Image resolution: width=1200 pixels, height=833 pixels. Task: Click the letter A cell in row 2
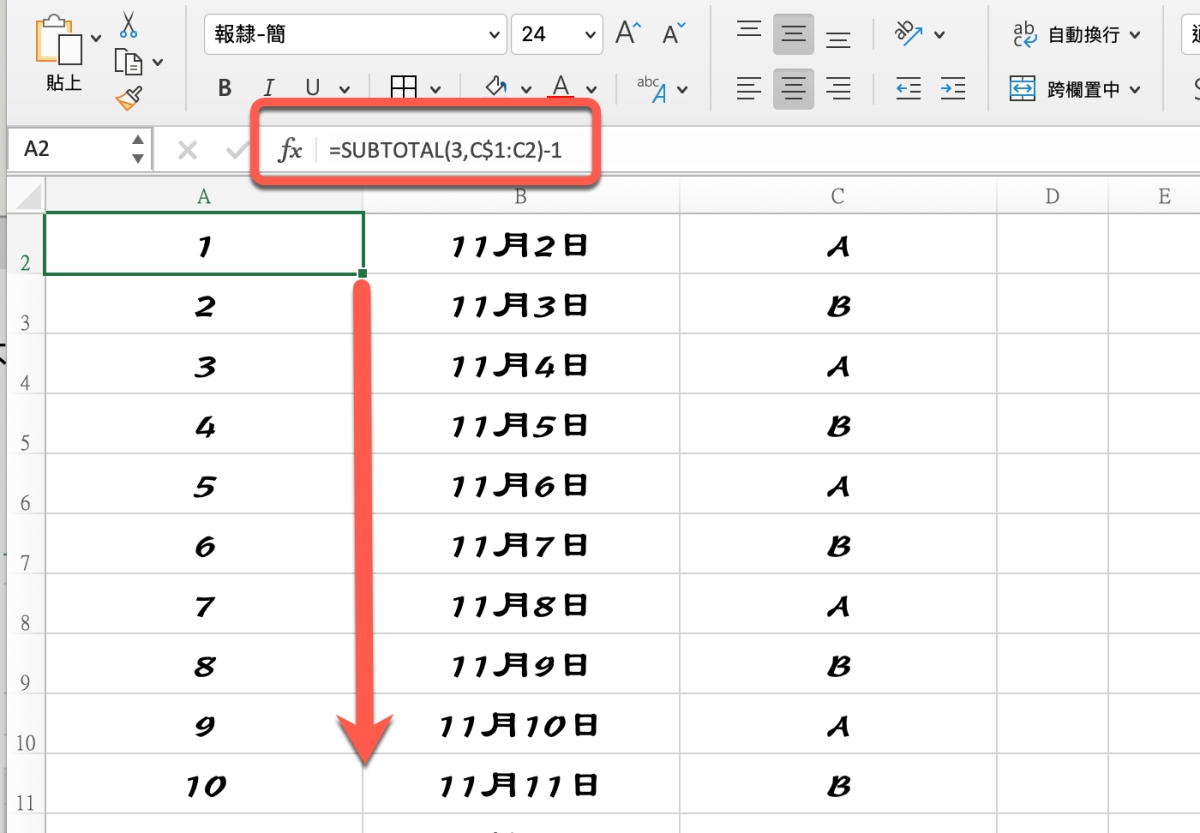point(838,244)
